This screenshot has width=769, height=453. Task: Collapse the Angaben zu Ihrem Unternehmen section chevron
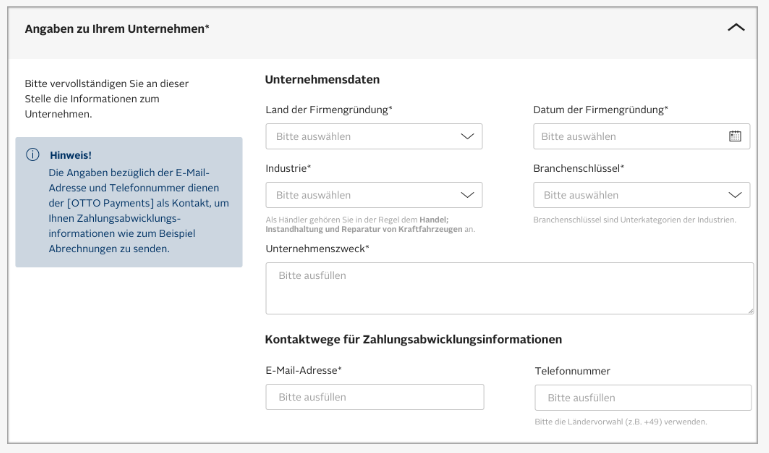(x=736, y=28)
